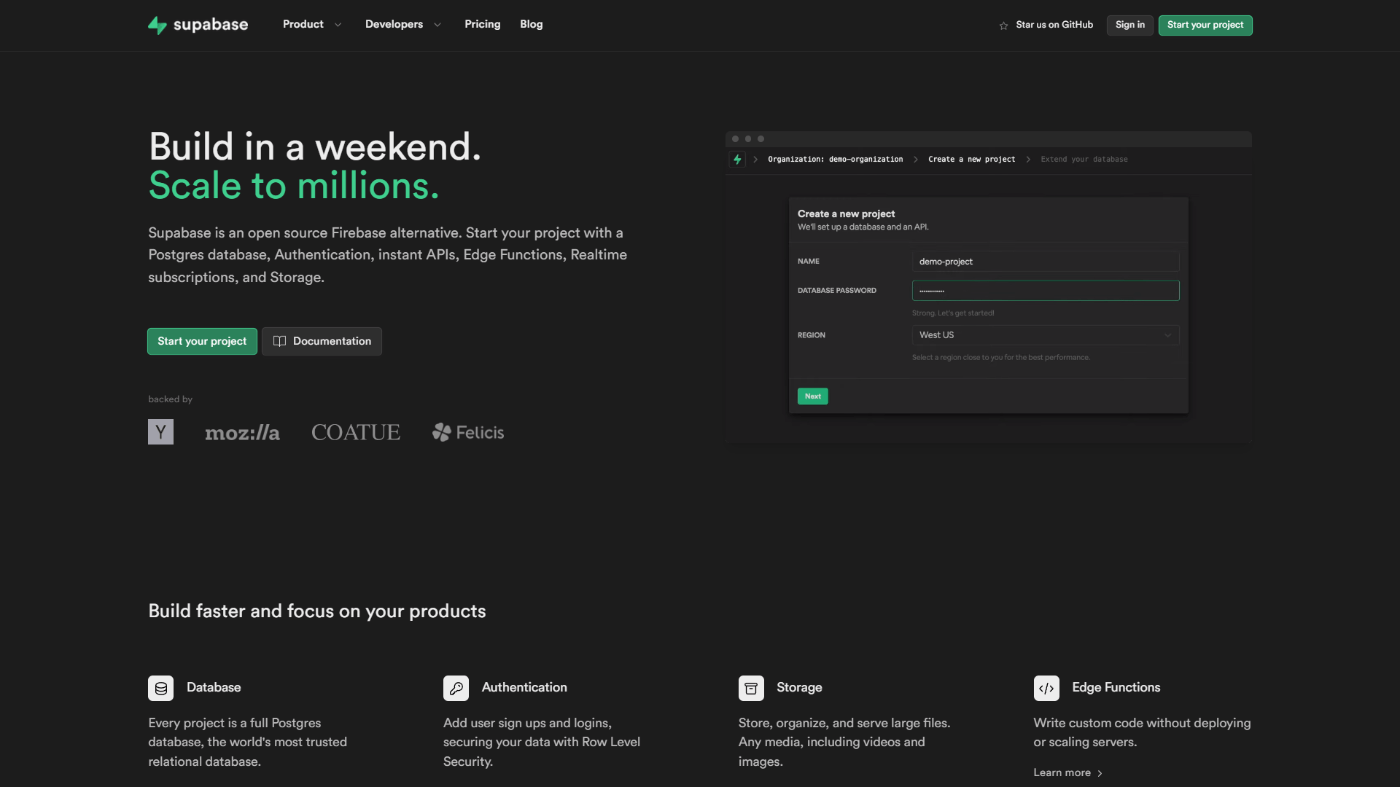Open the Documentation button
Image resolution: width=1400 pixels, height=787 pixels.
322,341
